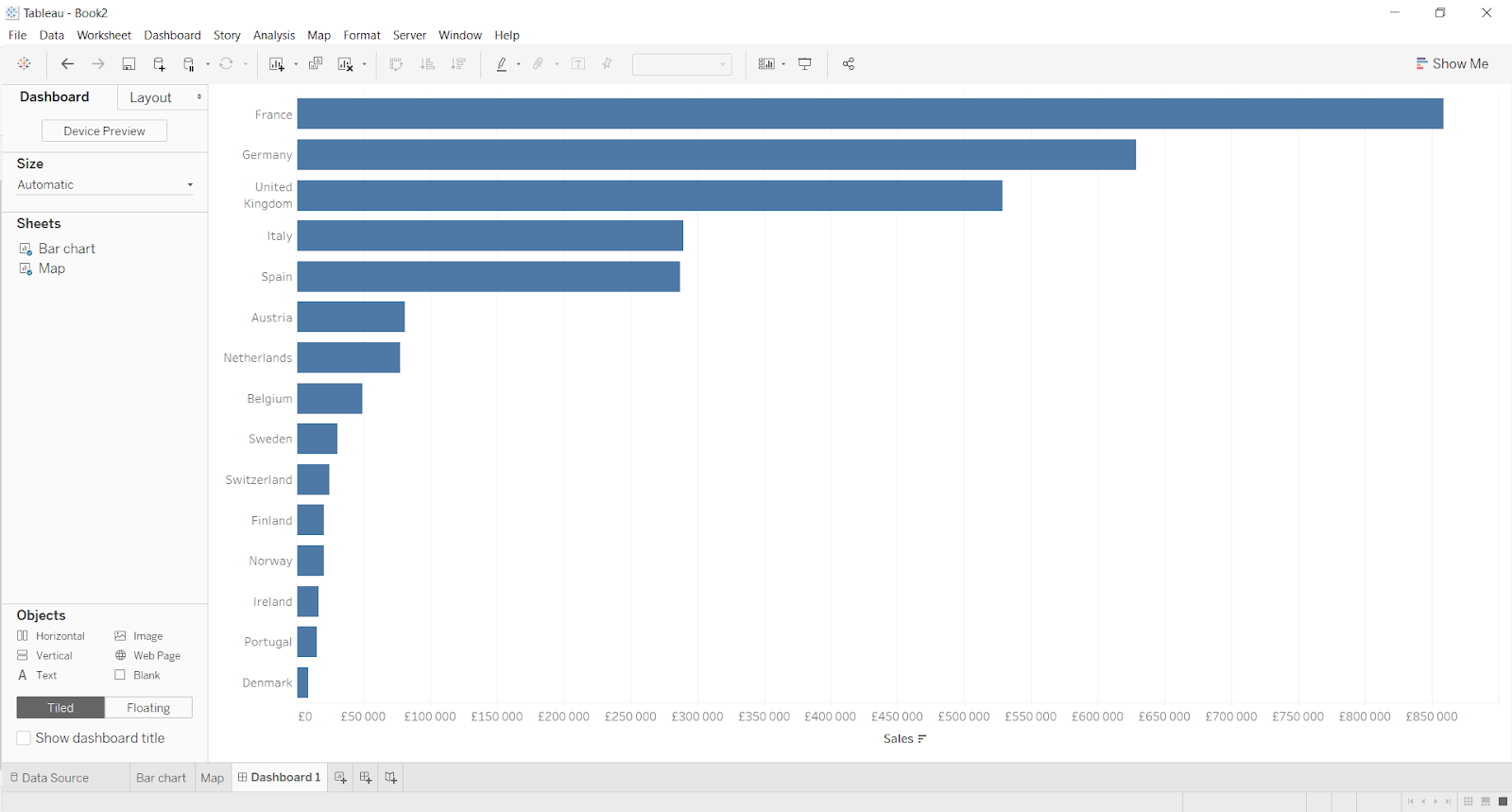Enable Show dashboard title checkbox
This screenshot has width=1512, height=812.
pos(25,738)
